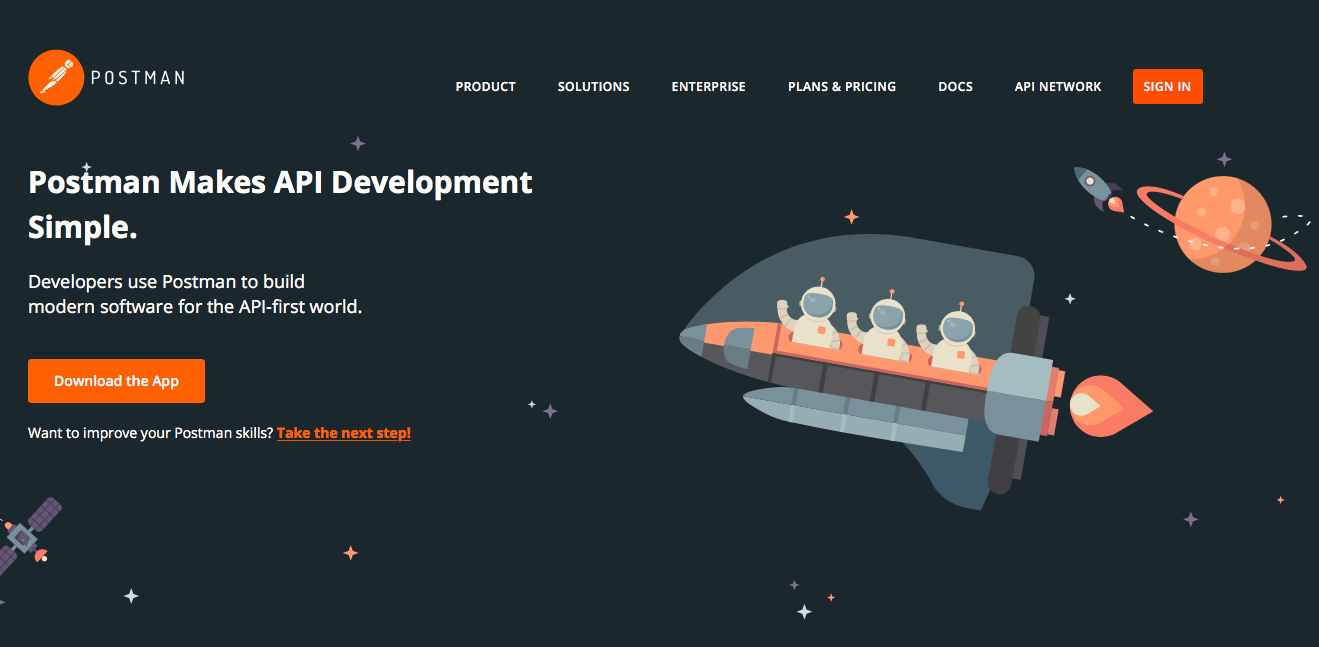Click the headline Postman Makes API Development Simple

(x=280, y=204)
